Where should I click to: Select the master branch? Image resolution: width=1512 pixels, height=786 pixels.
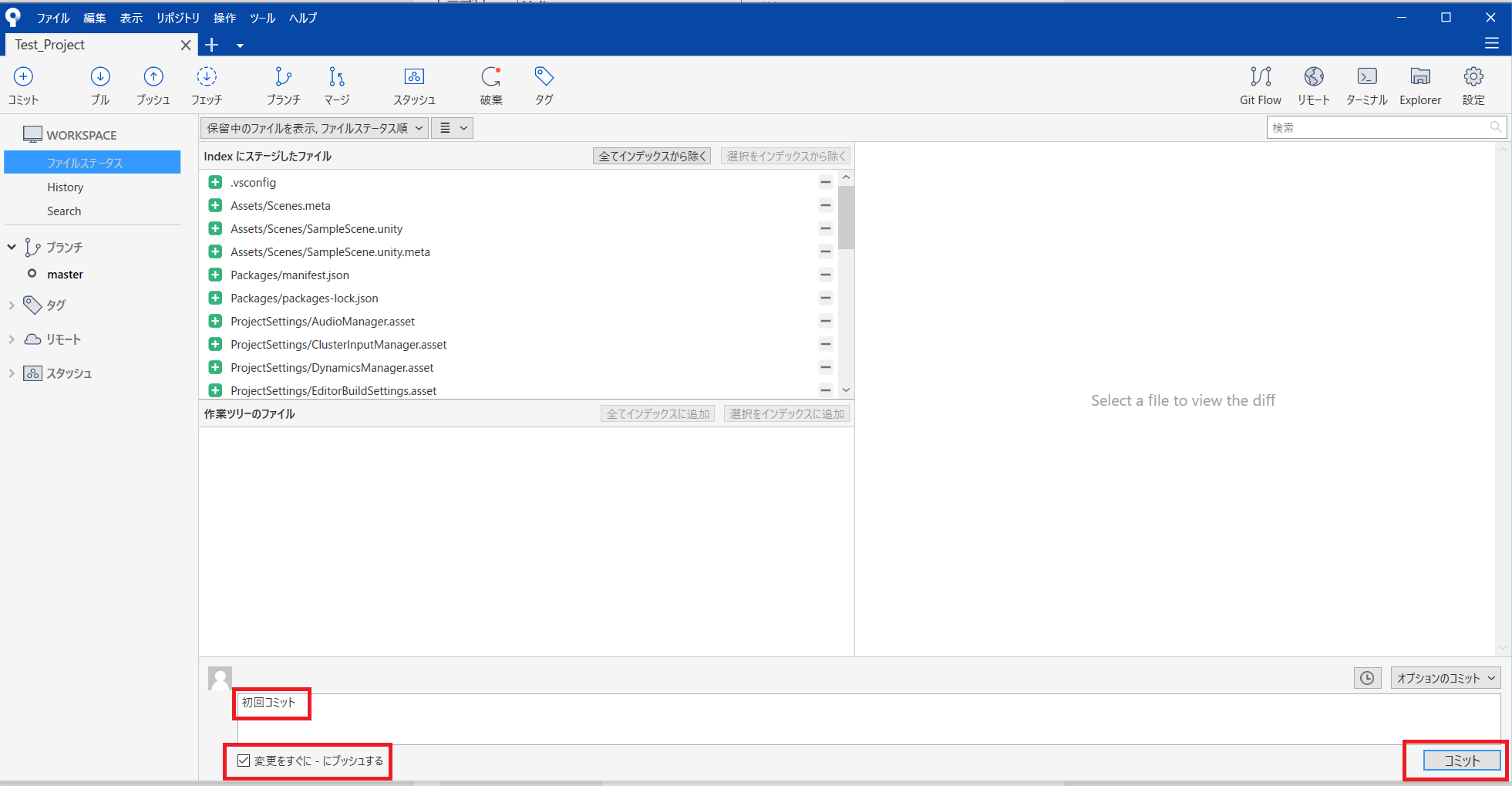65,275
